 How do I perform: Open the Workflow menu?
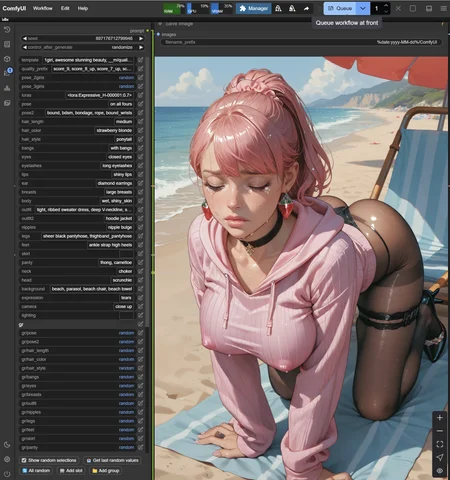[x=43, y=8]
